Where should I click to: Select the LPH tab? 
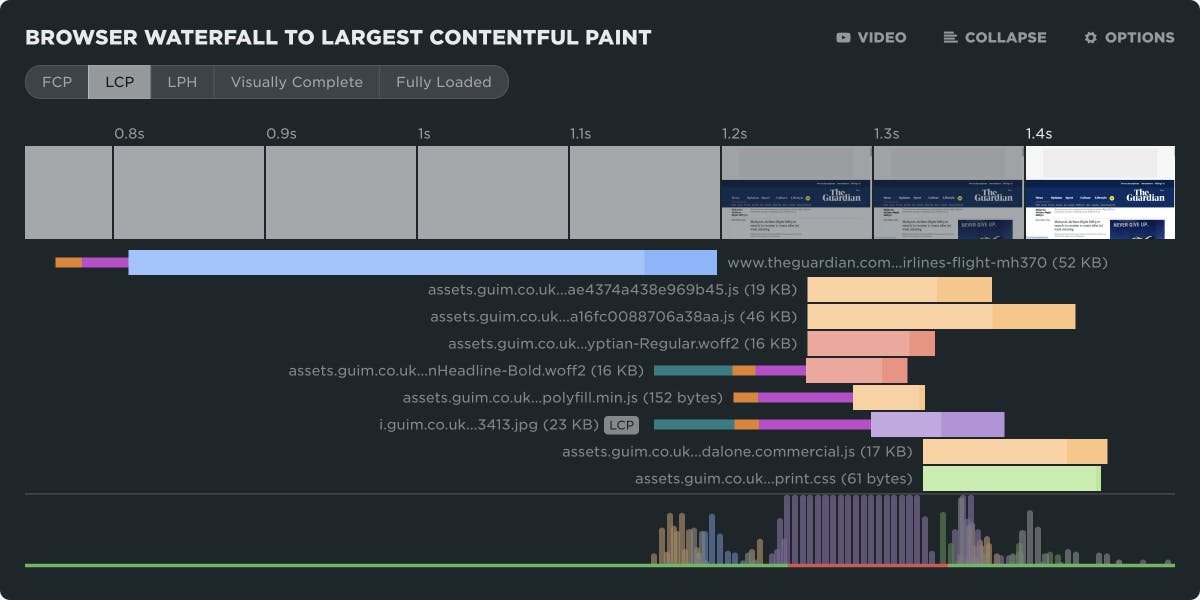click(182, 82)
